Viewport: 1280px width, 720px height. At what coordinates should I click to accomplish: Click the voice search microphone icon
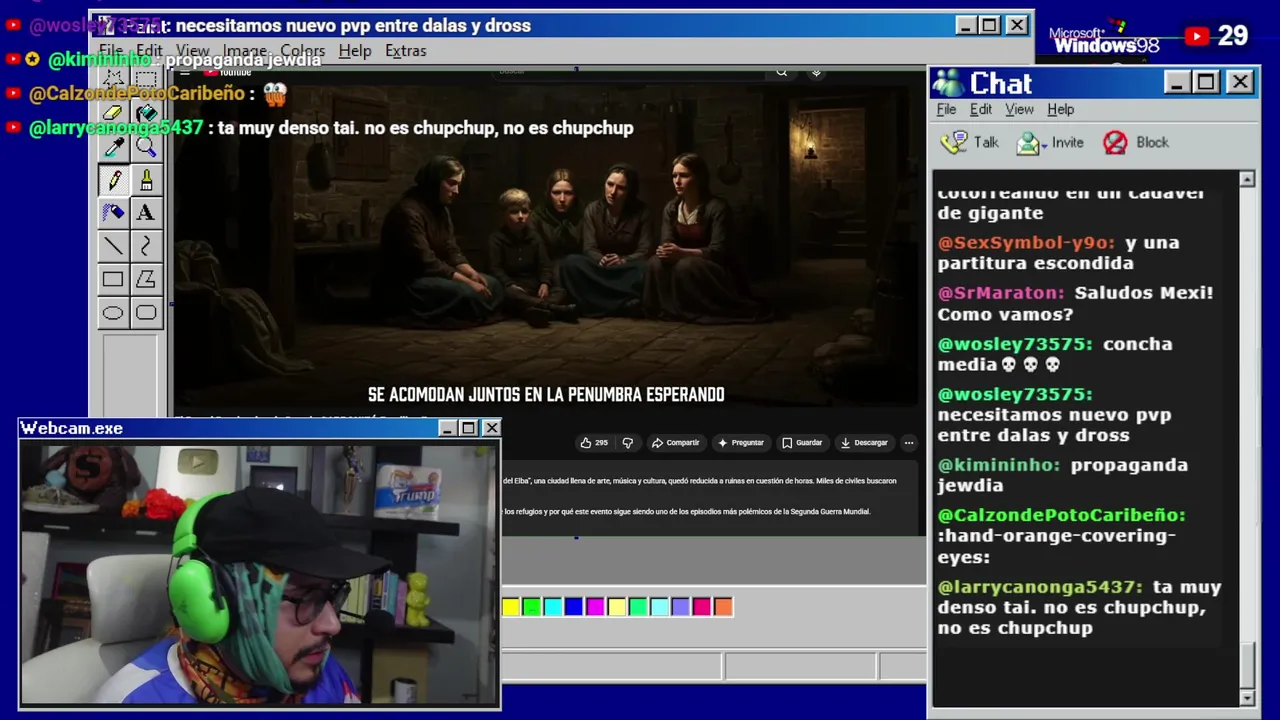point(816,71)
